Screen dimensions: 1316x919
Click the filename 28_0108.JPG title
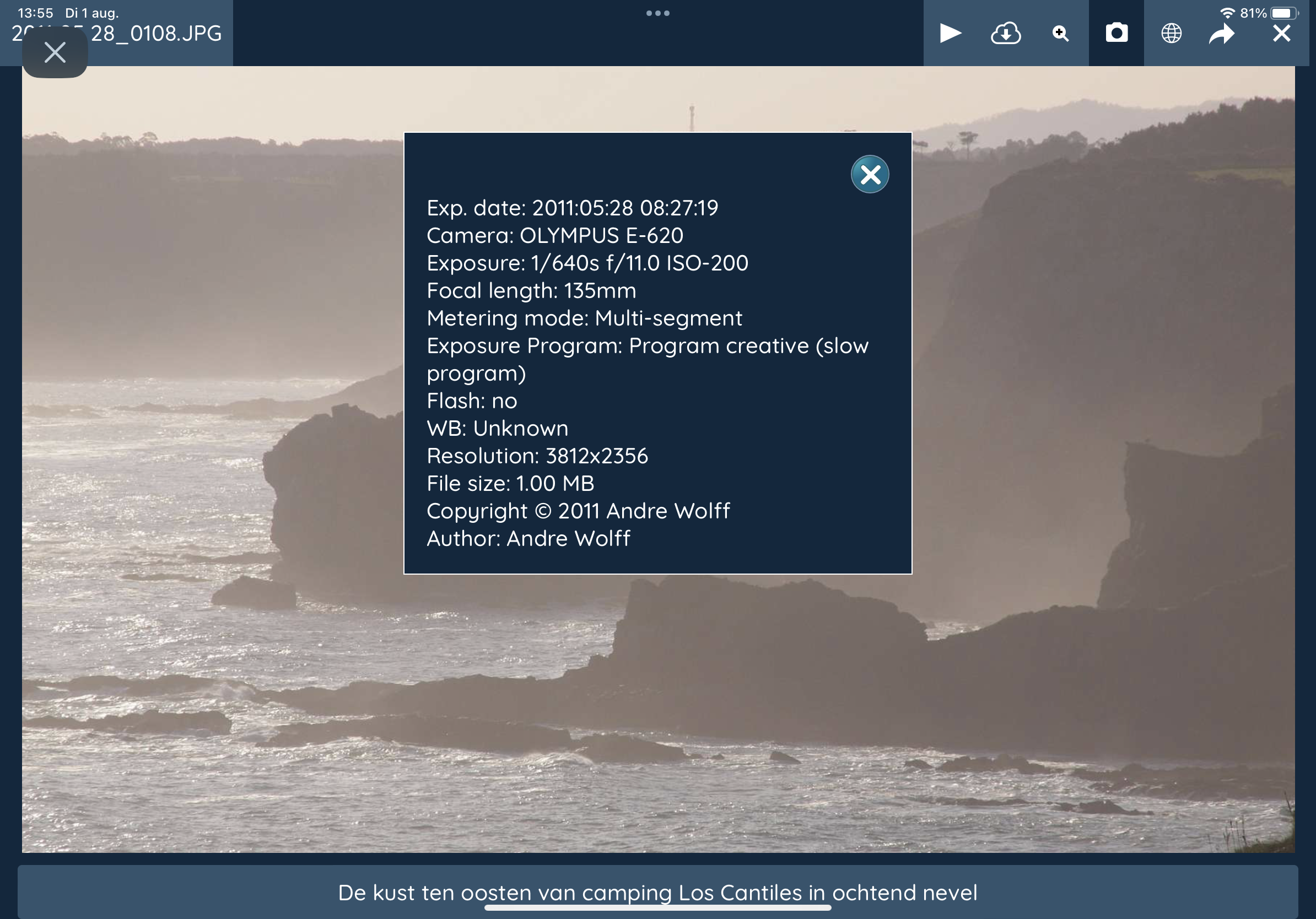(156, 34)
